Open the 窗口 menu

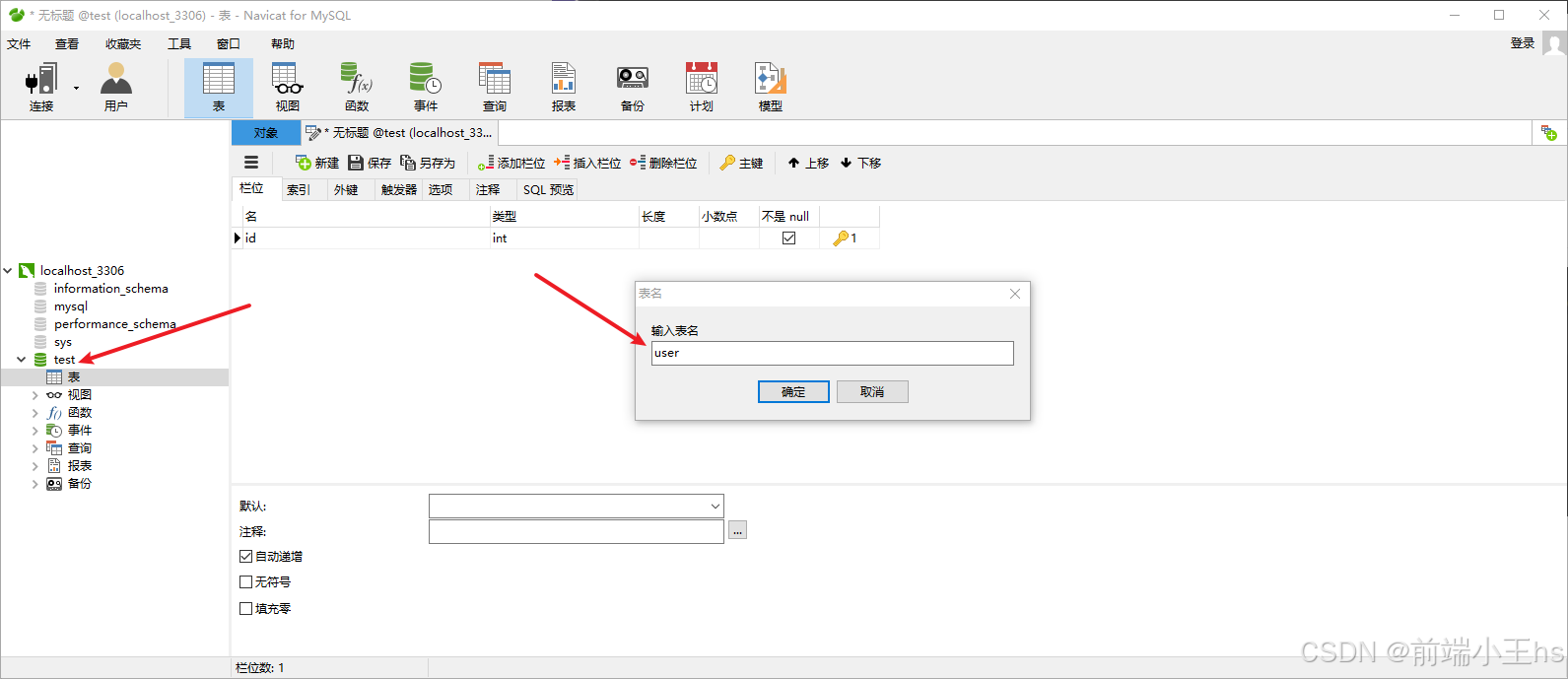click(229, 44)
